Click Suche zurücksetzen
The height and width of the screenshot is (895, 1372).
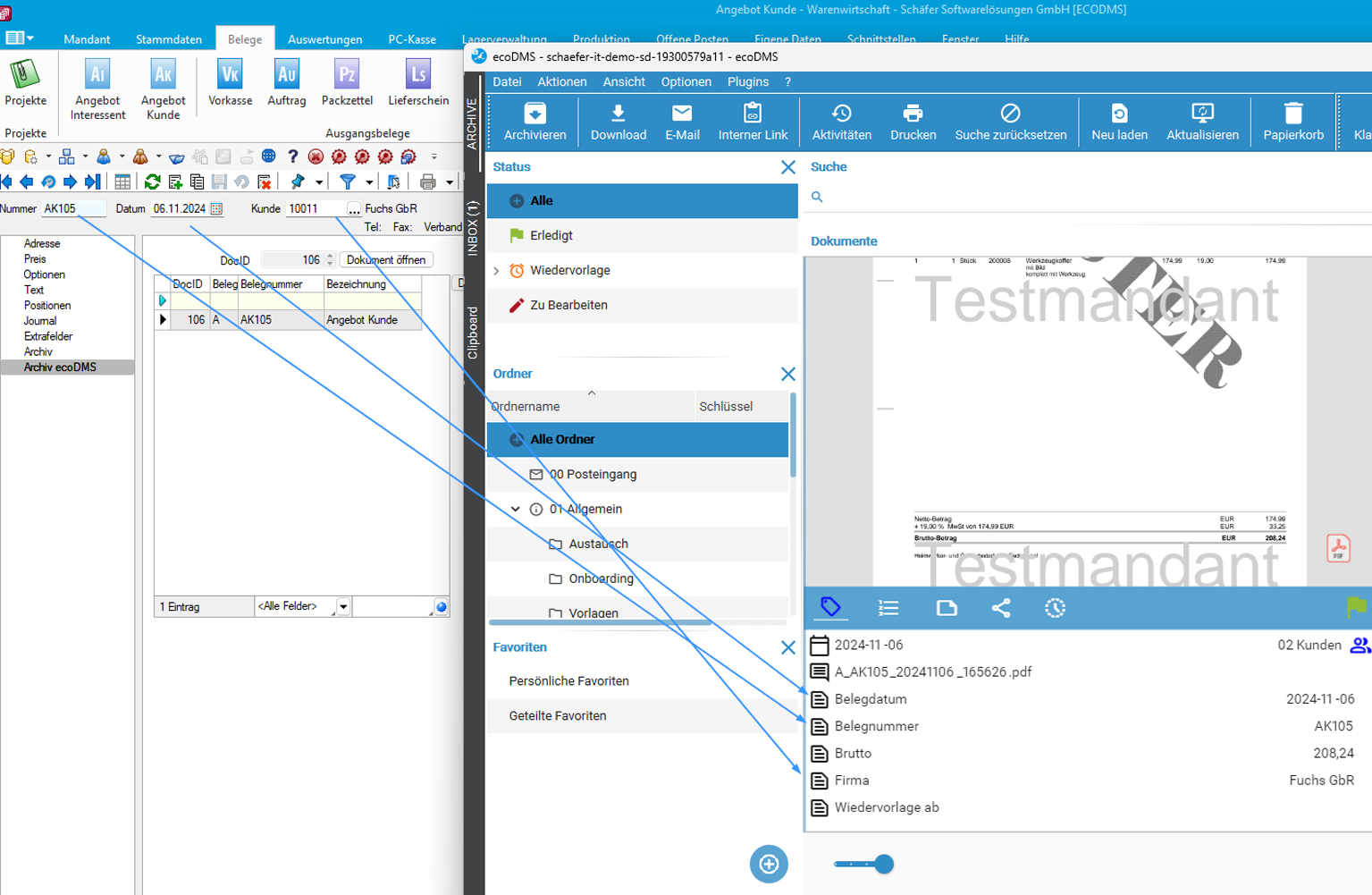pyautogui.click(x=1010, y=122)
